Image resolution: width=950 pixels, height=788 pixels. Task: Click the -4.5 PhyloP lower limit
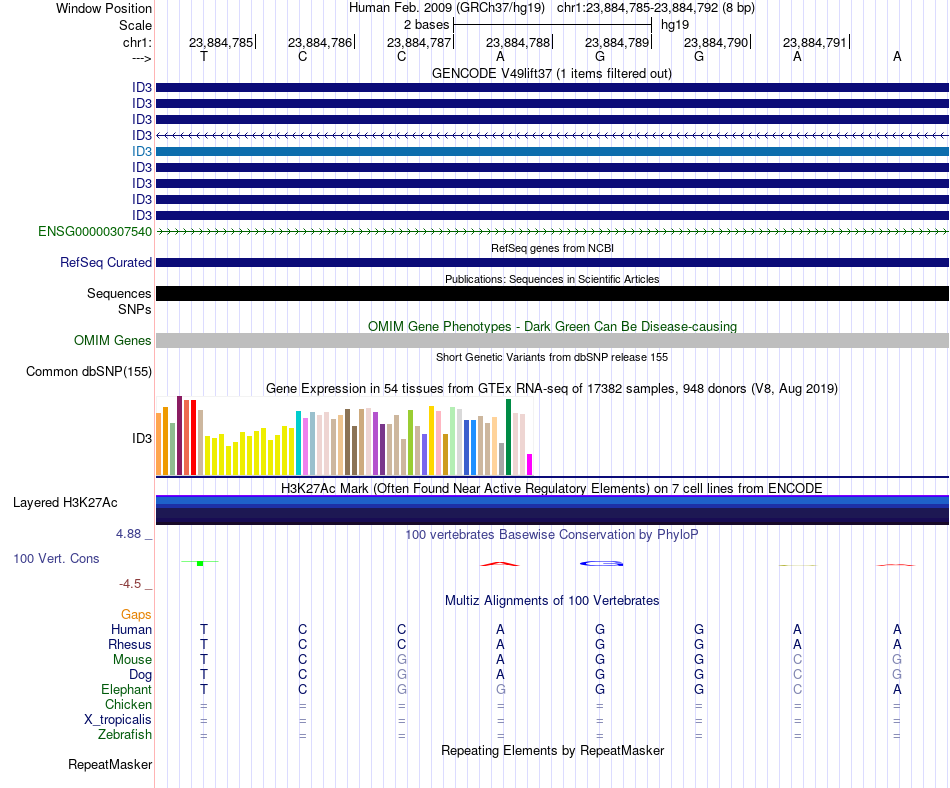pos(130,583)
